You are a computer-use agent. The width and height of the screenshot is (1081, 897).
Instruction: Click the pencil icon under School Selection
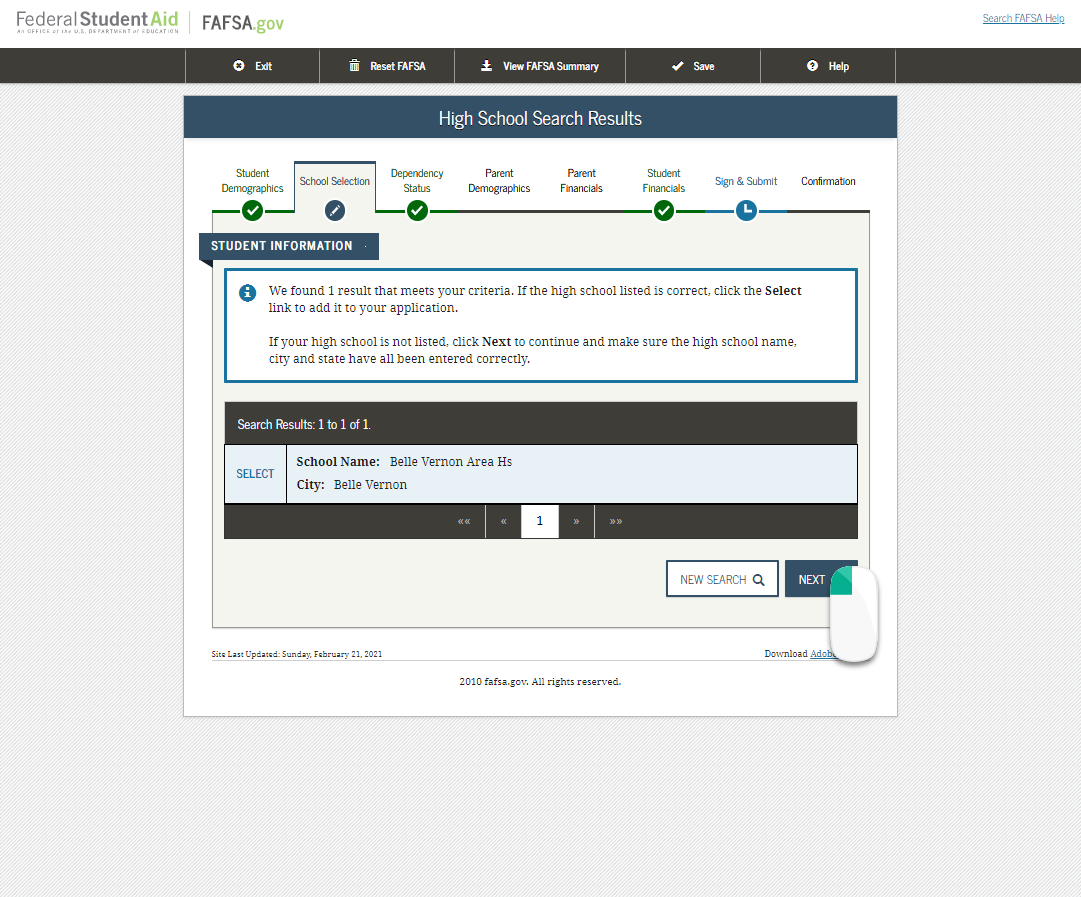(x=334, y=211)
